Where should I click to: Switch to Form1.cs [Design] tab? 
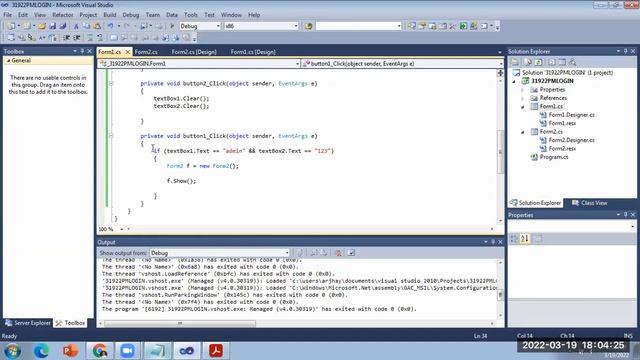(x=253, y=52)
